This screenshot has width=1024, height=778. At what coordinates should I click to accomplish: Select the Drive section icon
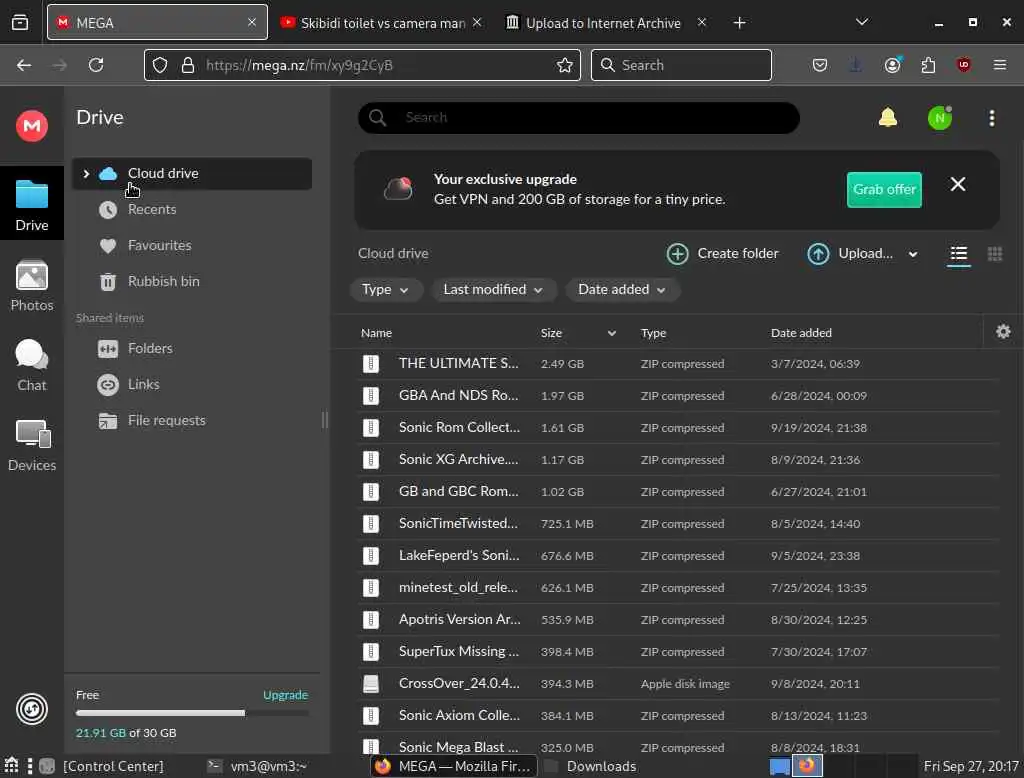(x=31, y=204)
